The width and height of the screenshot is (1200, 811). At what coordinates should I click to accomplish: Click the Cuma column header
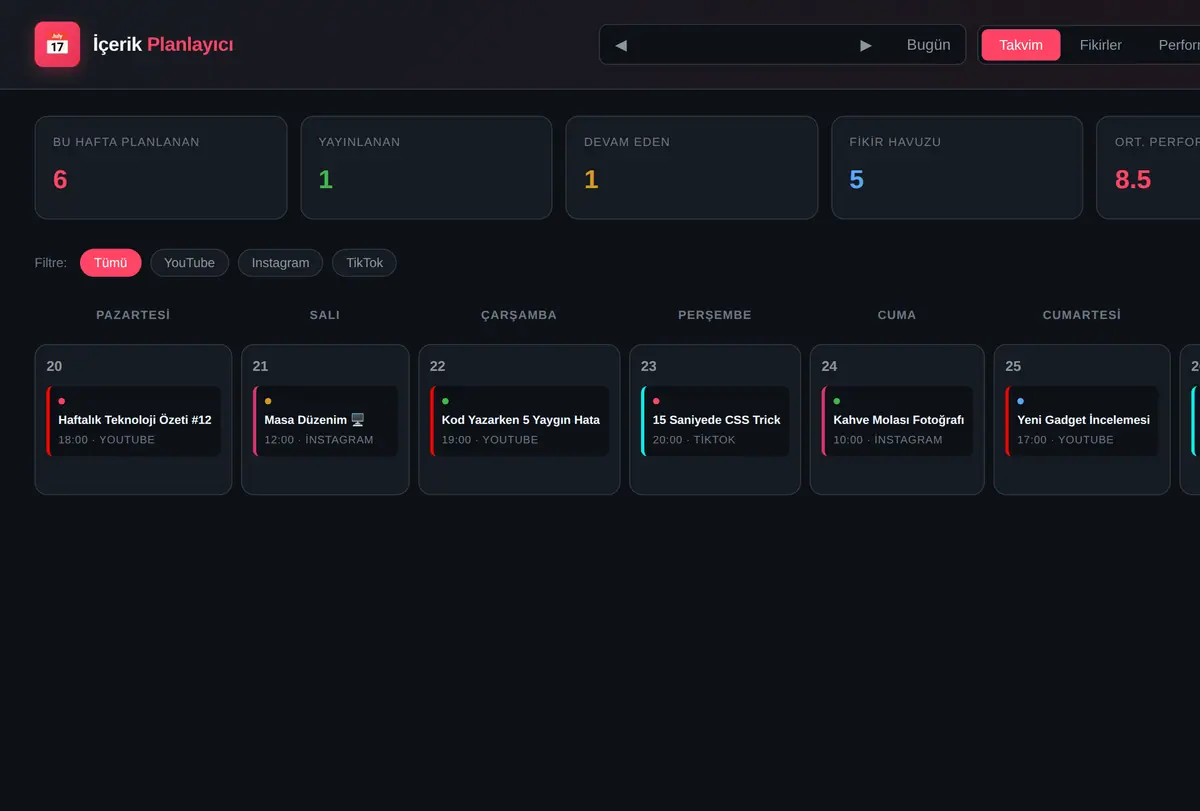[897, 315]
